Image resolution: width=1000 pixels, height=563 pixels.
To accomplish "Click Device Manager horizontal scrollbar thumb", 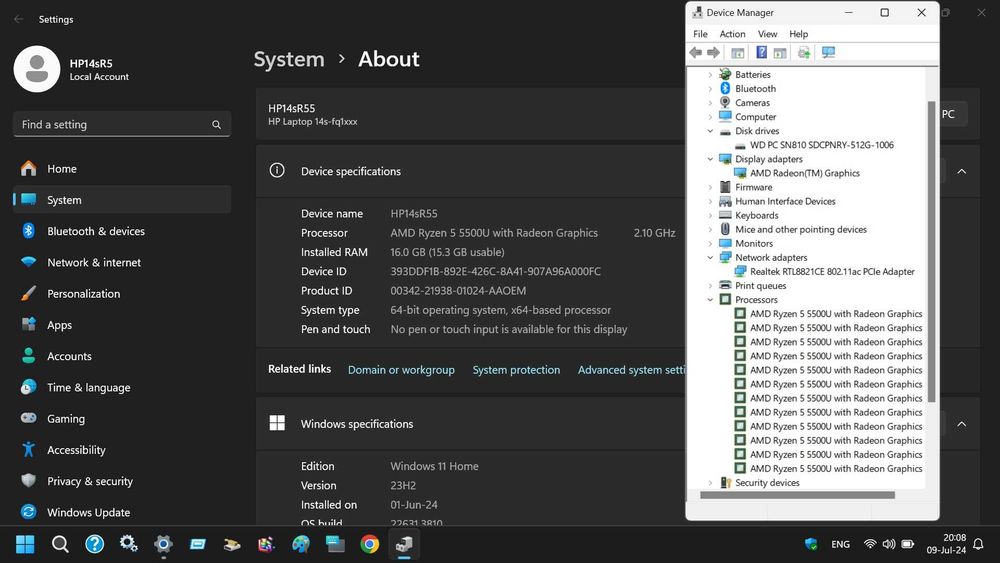I will pos(797,495).
